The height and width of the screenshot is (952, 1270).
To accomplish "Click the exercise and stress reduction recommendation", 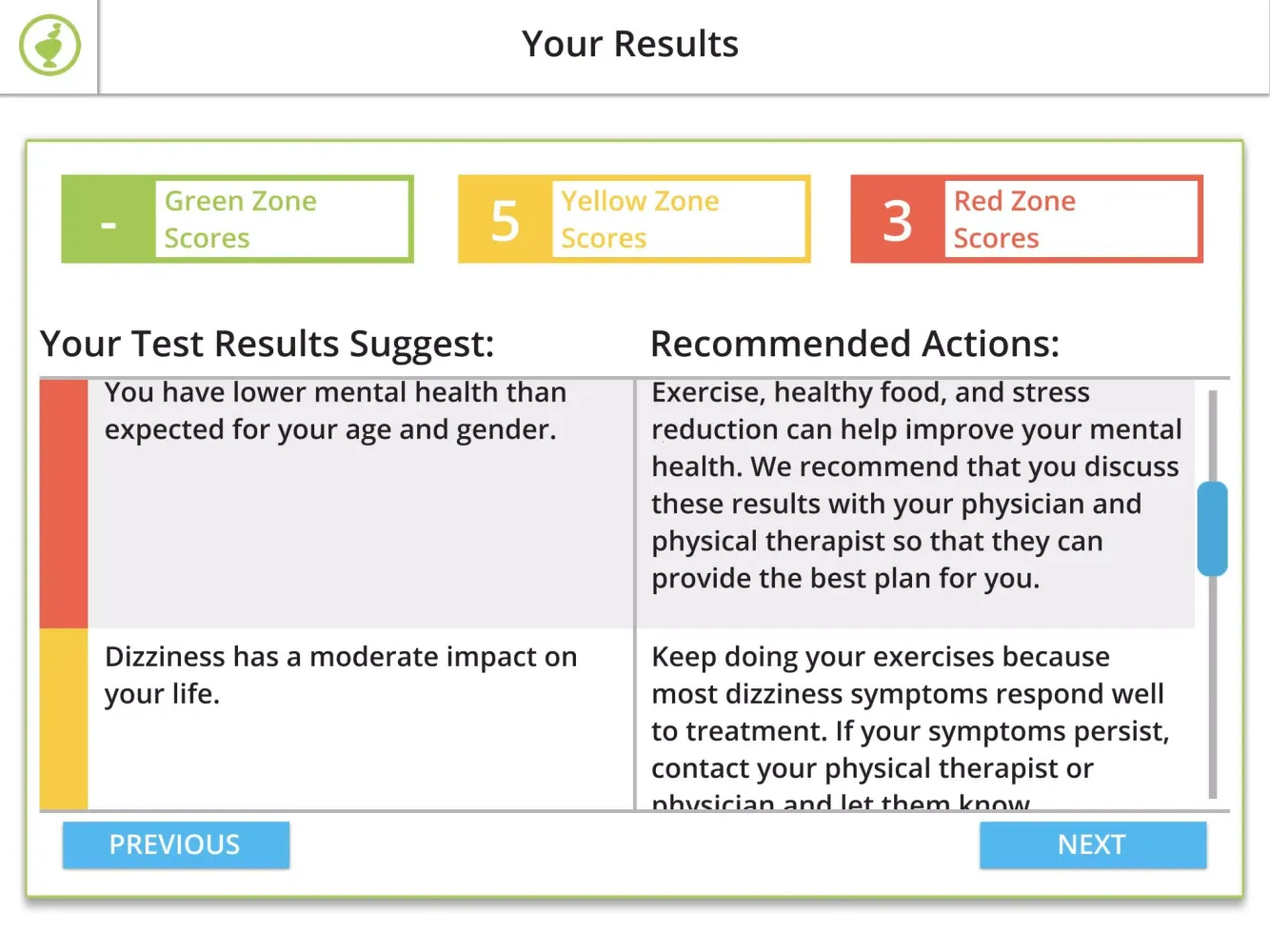I will pyautogui.click(x=916, y=486).
